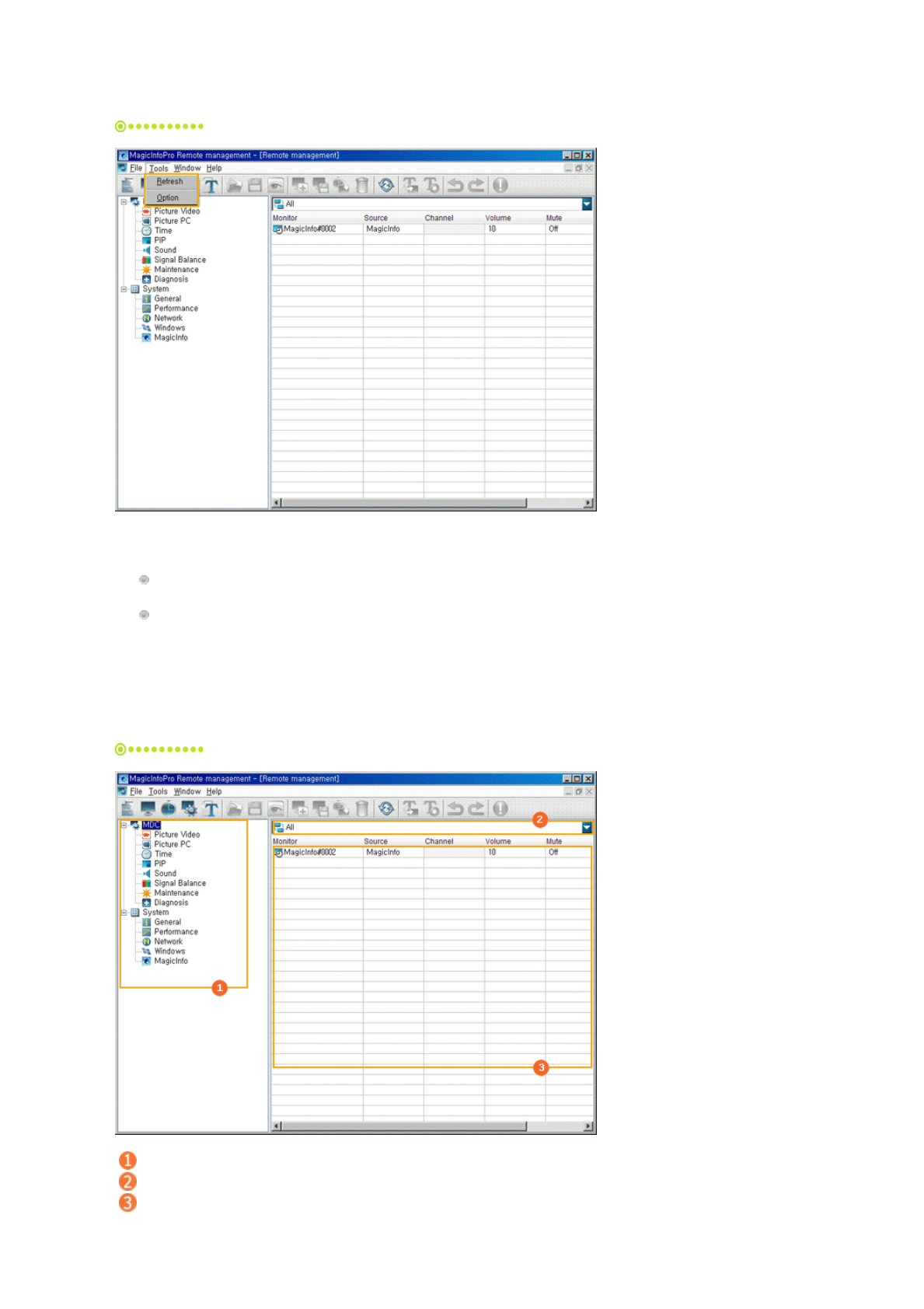
Task: Click the eye preview icon in the MDC-selected window
Action: (275, 808)
